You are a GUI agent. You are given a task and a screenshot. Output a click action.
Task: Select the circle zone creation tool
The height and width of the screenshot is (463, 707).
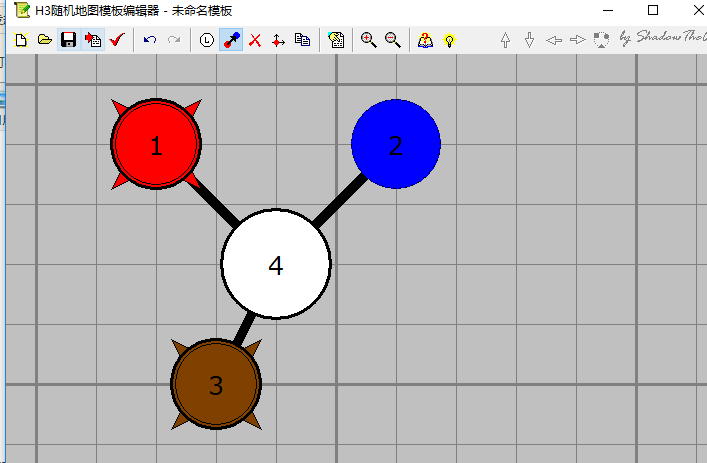click(207, 40)
